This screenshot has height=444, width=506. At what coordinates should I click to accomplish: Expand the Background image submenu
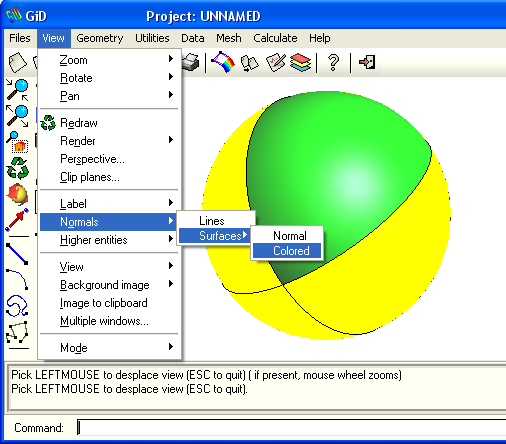point(109,285)
